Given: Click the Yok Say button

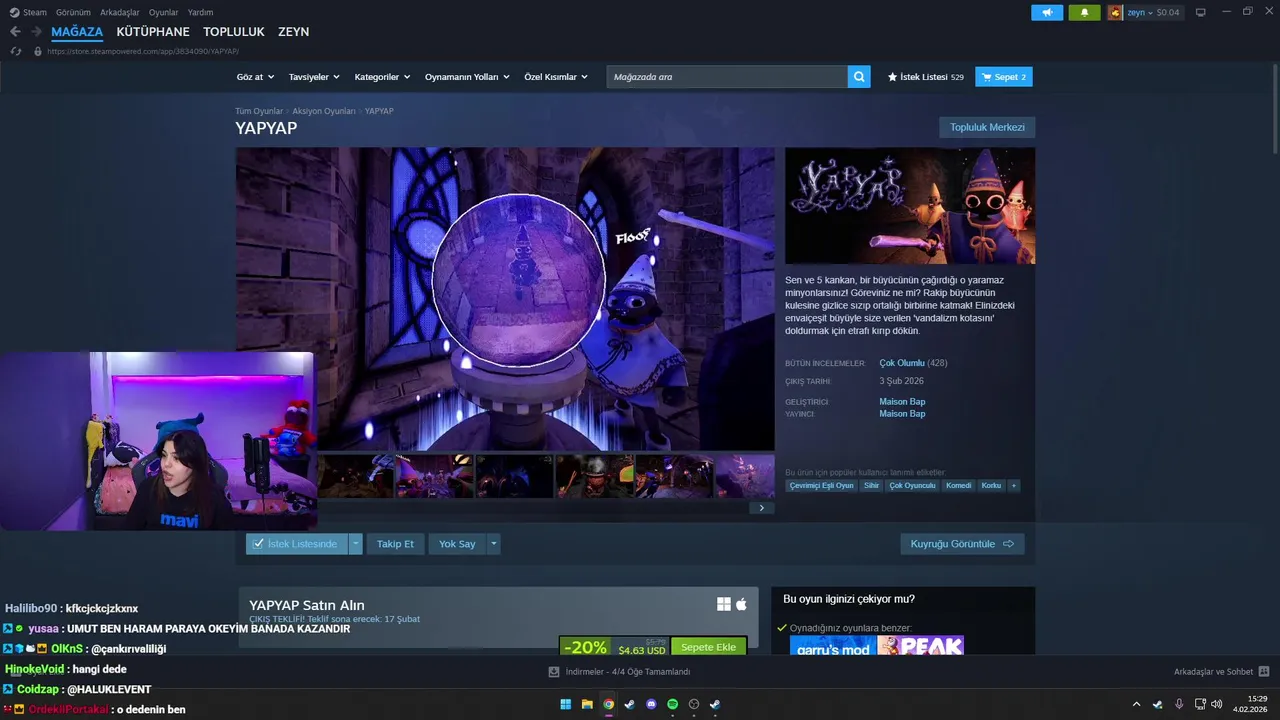Looking at the screenshot, I should [x=457, y=544].
